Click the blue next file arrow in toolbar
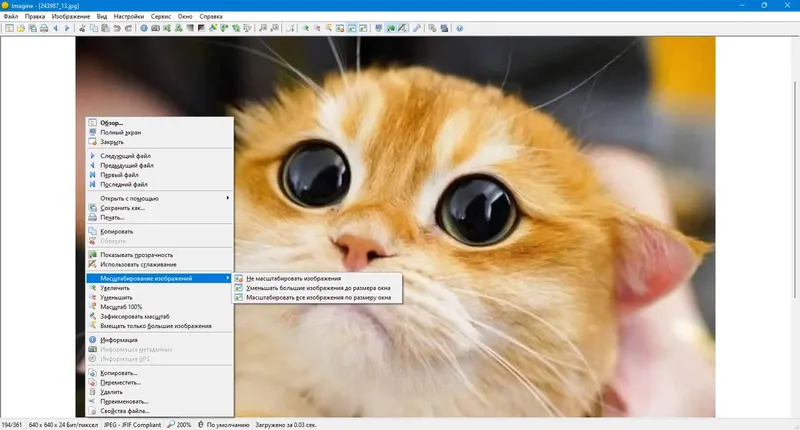 (67, 28)
